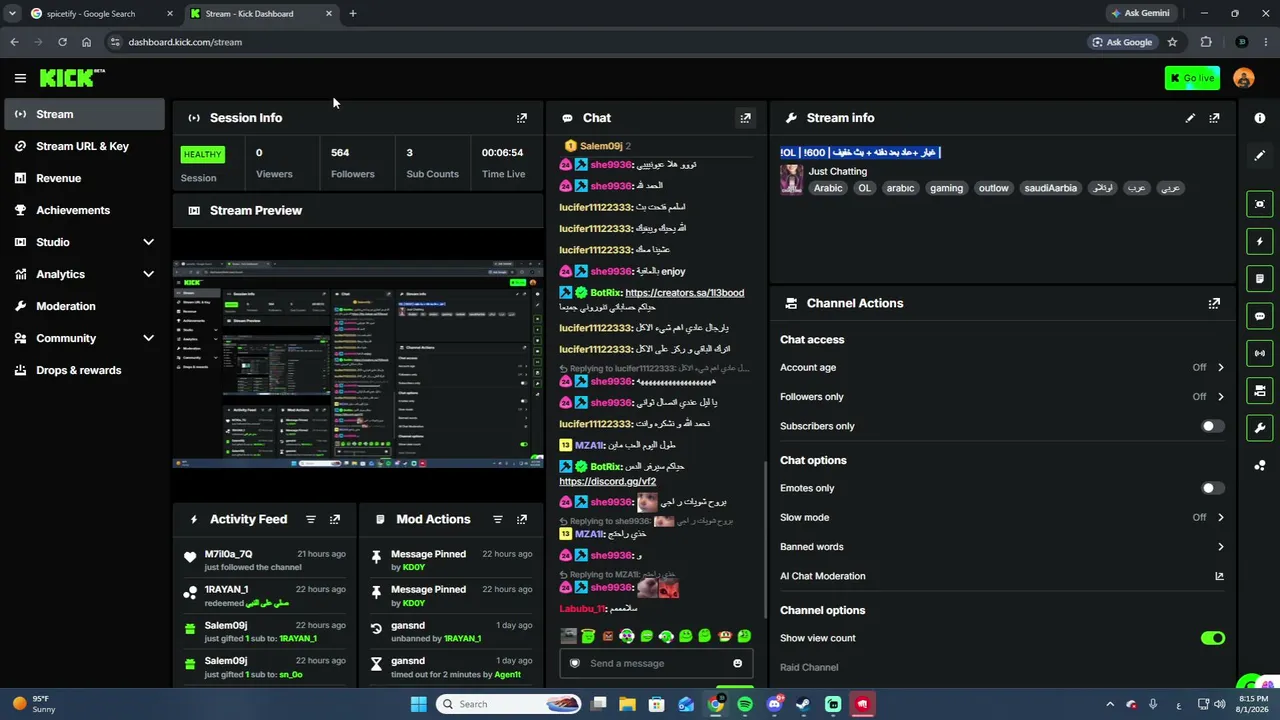Screen dimensions: 1280x720
Task: Click the Stream Preview thumbnail
Action: (x=358, y=364)
